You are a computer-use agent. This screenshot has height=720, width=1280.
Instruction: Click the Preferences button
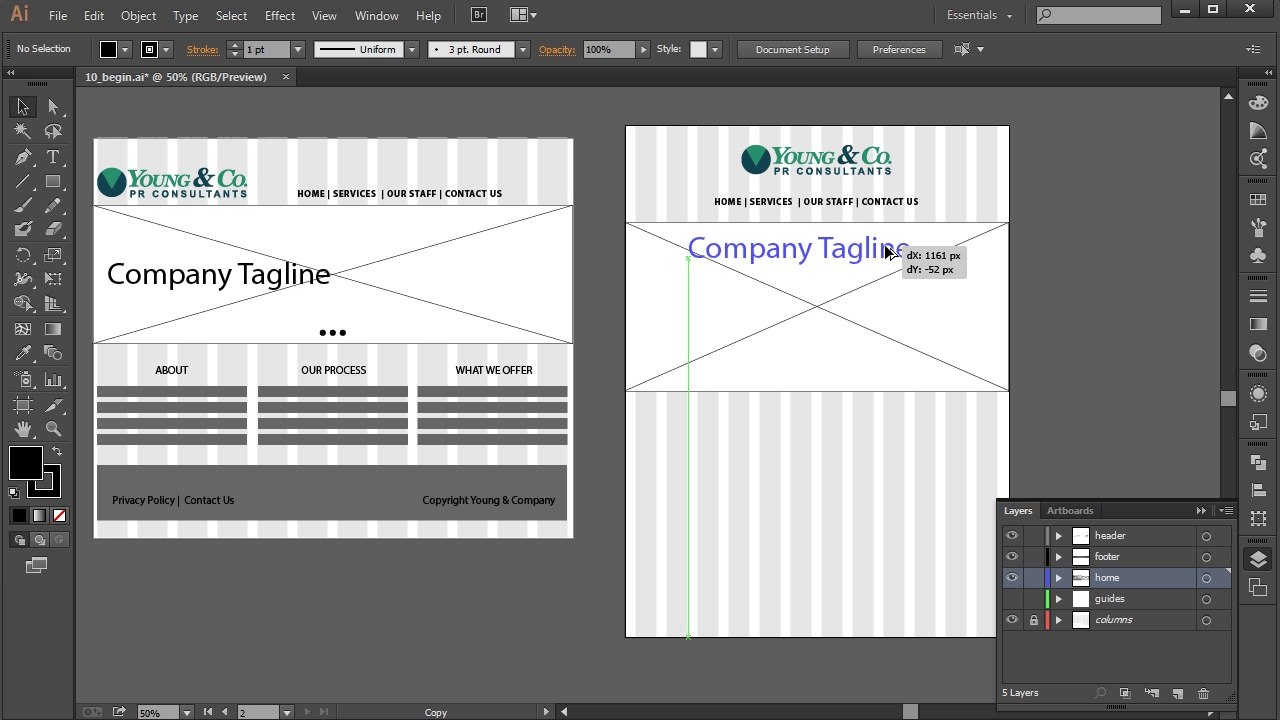click(899, 49)
